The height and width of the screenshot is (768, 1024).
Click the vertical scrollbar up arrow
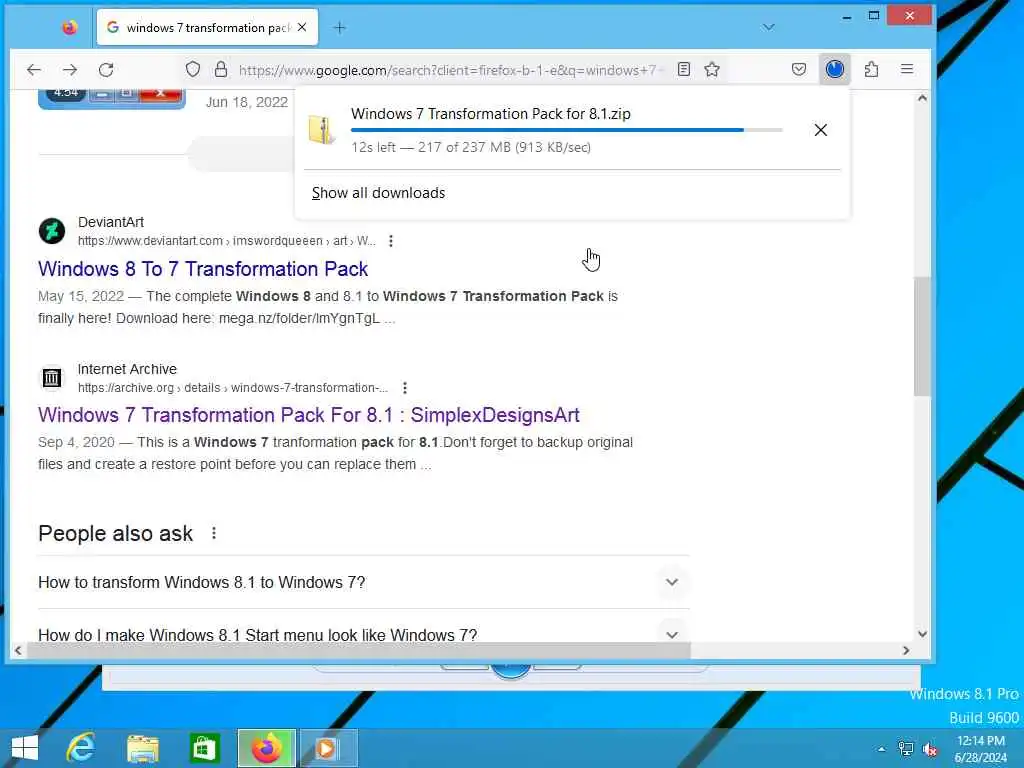(922, 99)
